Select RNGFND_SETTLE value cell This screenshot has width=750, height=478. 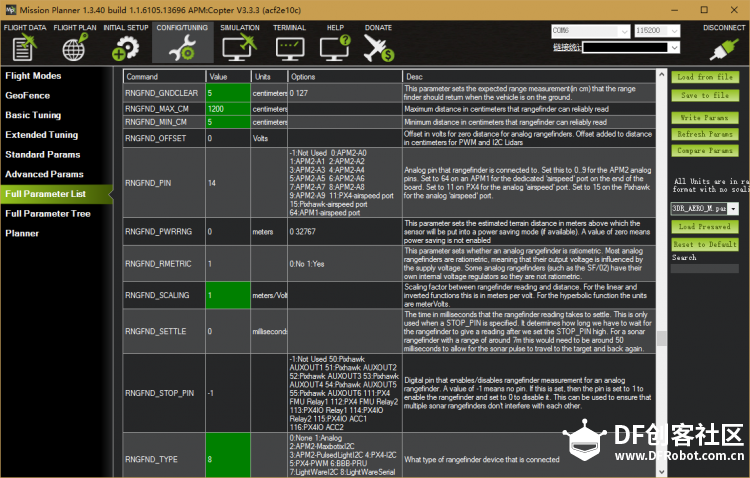[x=228, y=331]
